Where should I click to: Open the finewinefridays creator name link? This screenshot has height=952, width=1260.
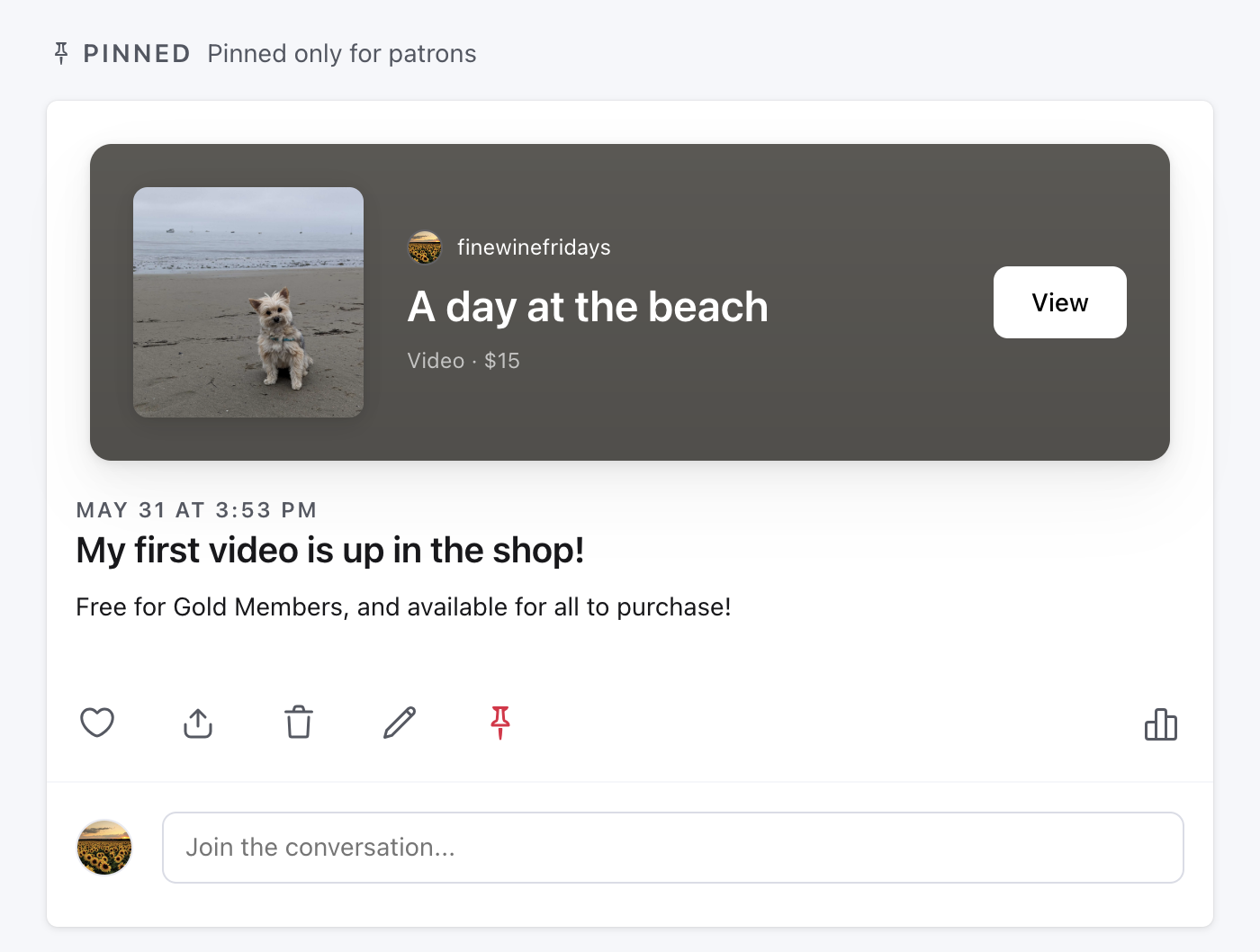point(533,247)
